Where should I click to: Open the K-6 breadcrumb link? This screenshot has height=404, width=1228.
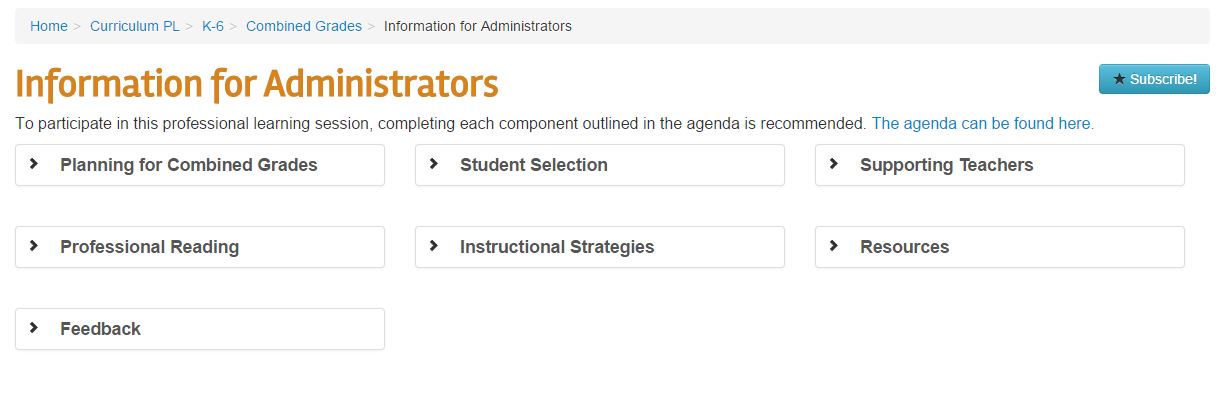(213, 26)
